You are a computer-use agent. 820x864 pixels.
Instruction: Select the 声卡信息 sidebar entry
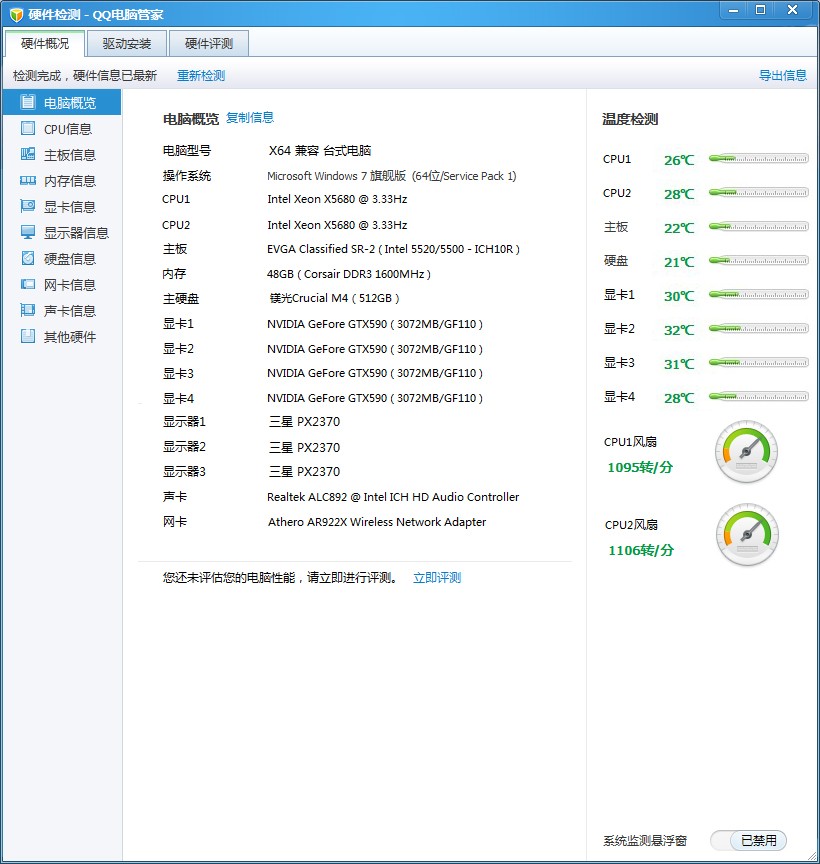click(x=62, y=310)
